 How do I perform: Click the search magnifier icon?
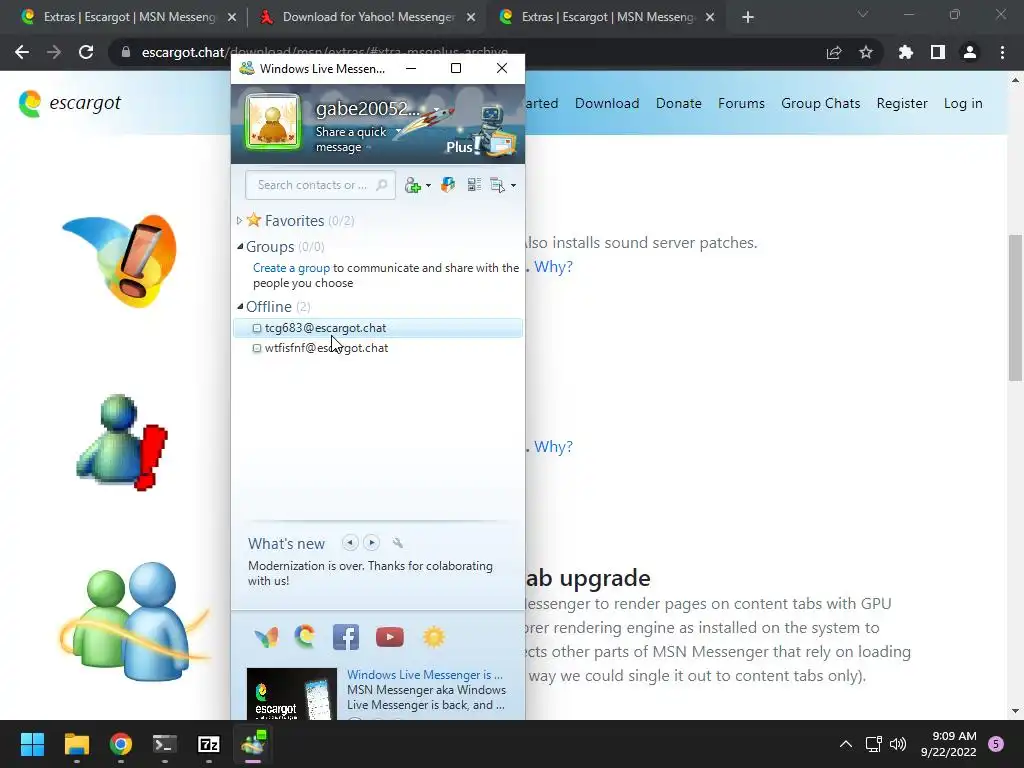click(x=382, y=185)
